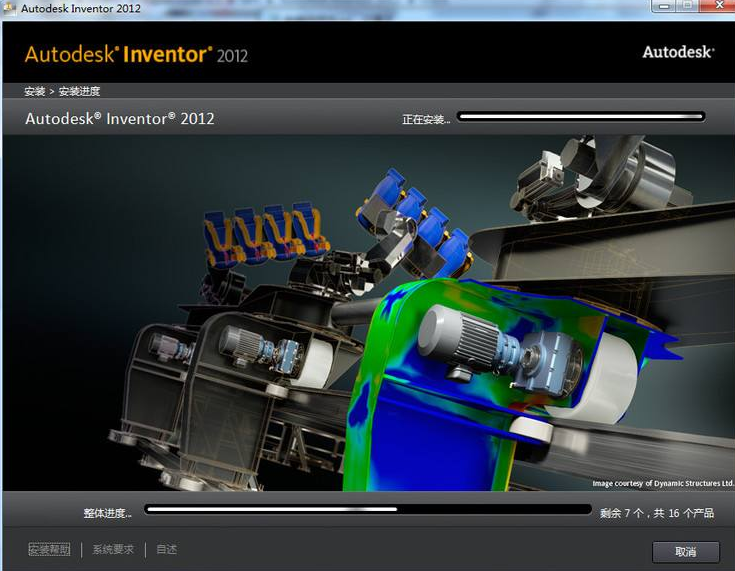Click the Autodesk Inventor title bar icon
735x571 pixels.
(x=9, y=8)
